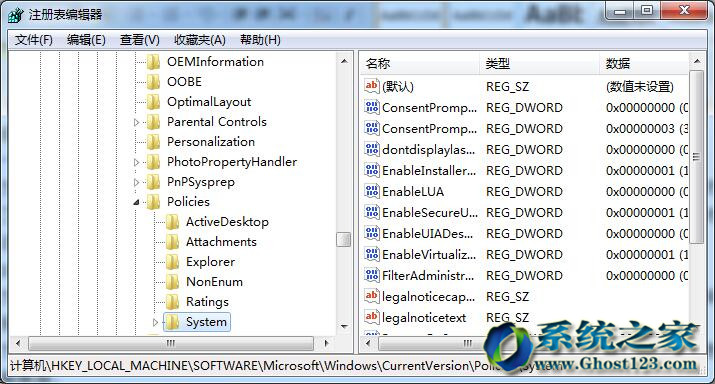Click the tree pane horizontal scroll thumb
This screenshot has width=715, height=384.
click(x=171, y=343)
